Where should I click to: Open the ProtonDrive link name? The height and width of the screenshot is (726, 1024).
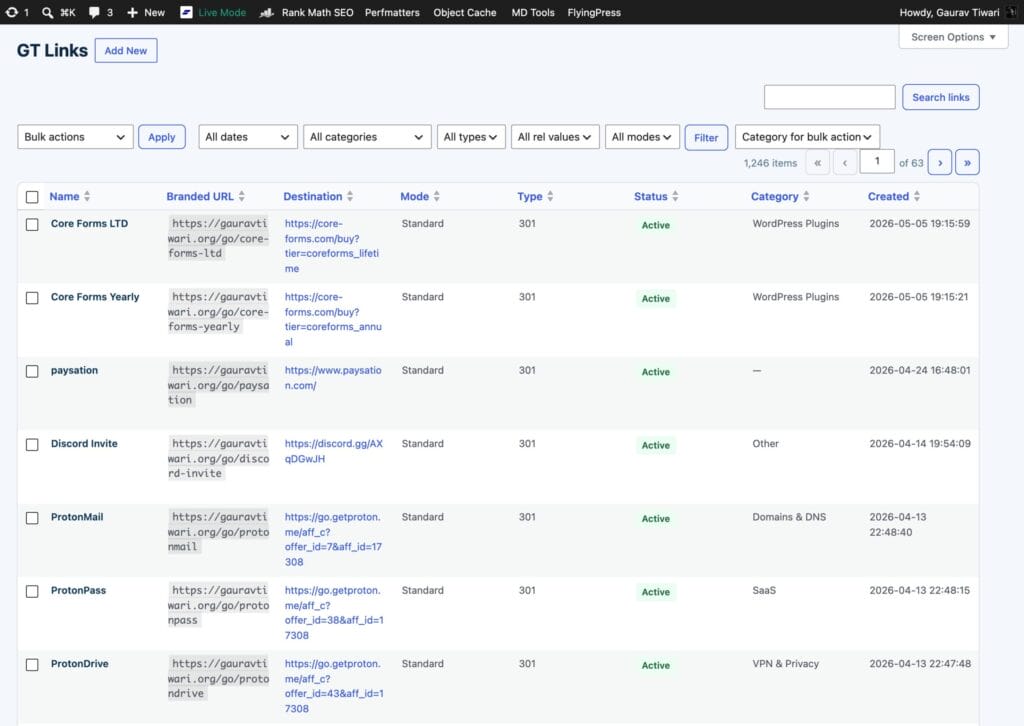[80, 664]
